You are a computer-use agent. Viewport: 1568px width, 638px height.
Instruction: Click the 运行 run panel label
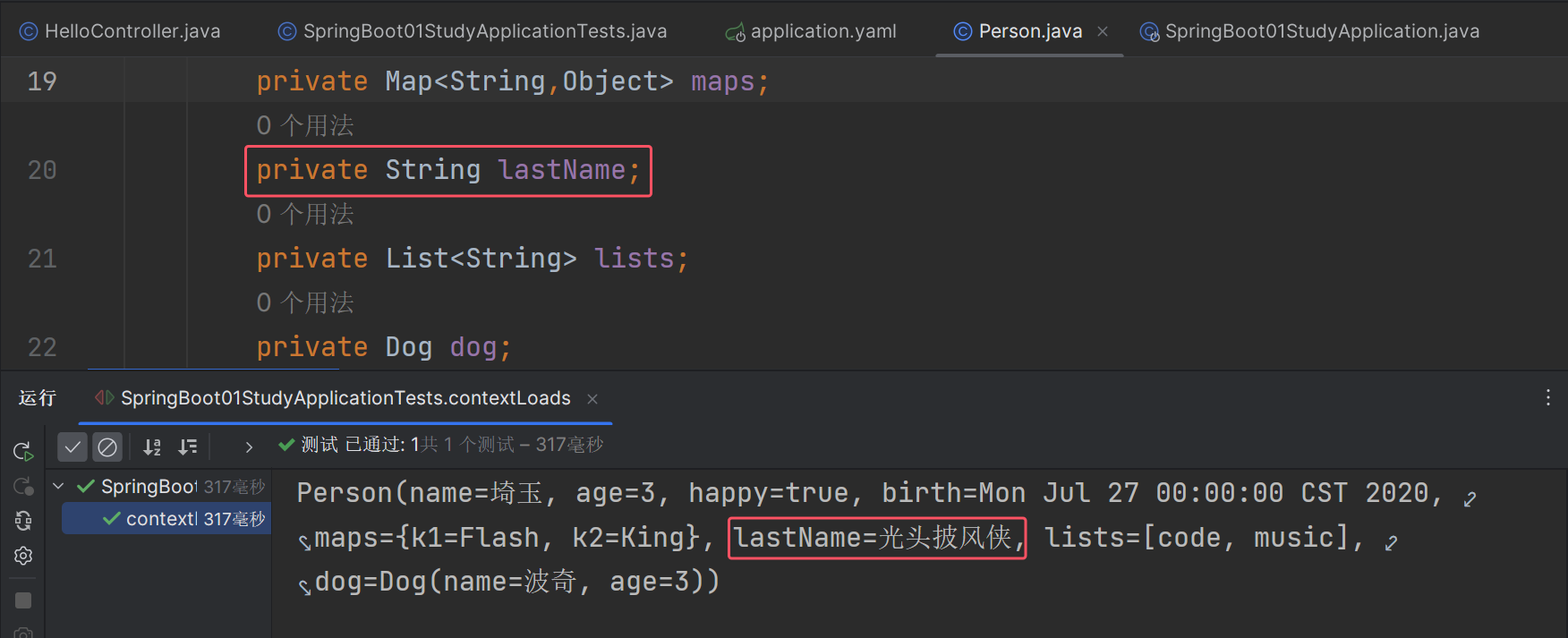coord(38,398)
